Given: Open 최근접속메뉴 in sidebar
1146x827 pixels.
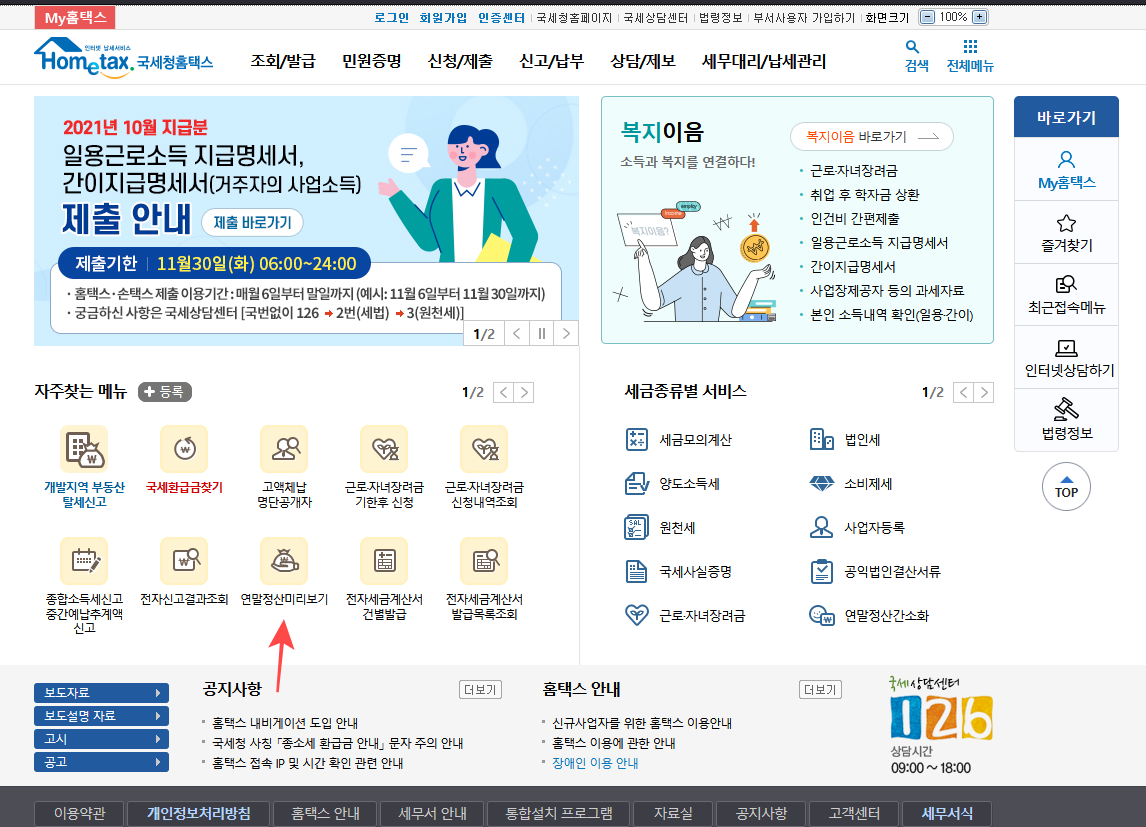Looking at the screenshot, I should [x=1066, y=295].
